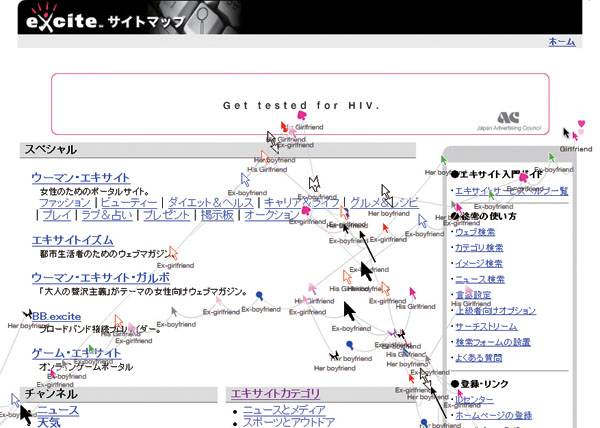The image size is (600, 428).
Task: Open the ラブ&占い link
Action: tap(107, 215)
